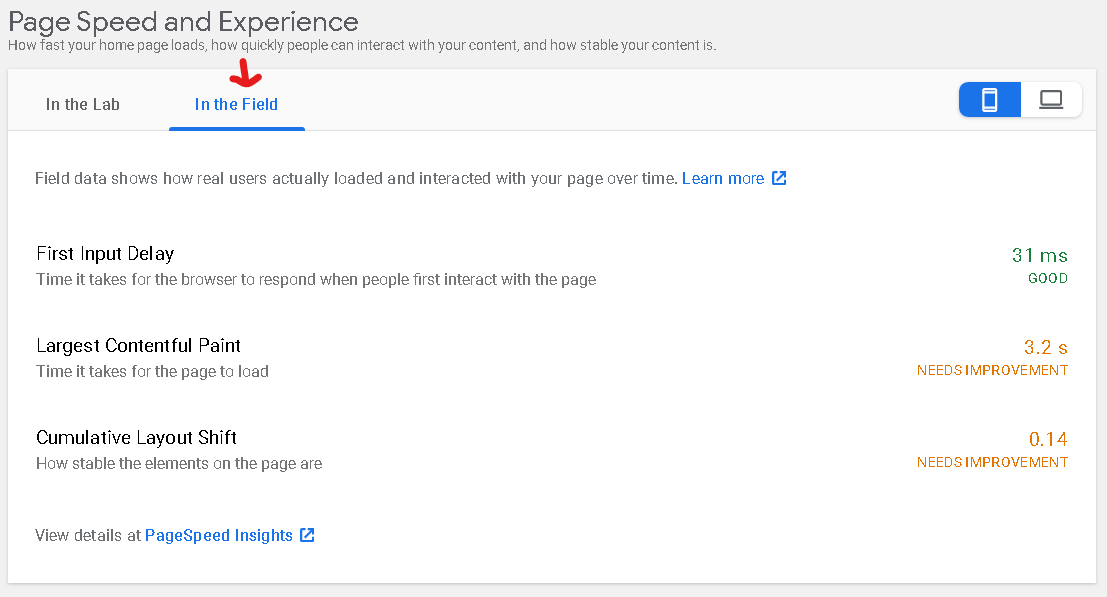Image resolution: width=1107 pixels, height=597 pixels.
Task: Switch to desktop device view
Action: point(1051,100)
